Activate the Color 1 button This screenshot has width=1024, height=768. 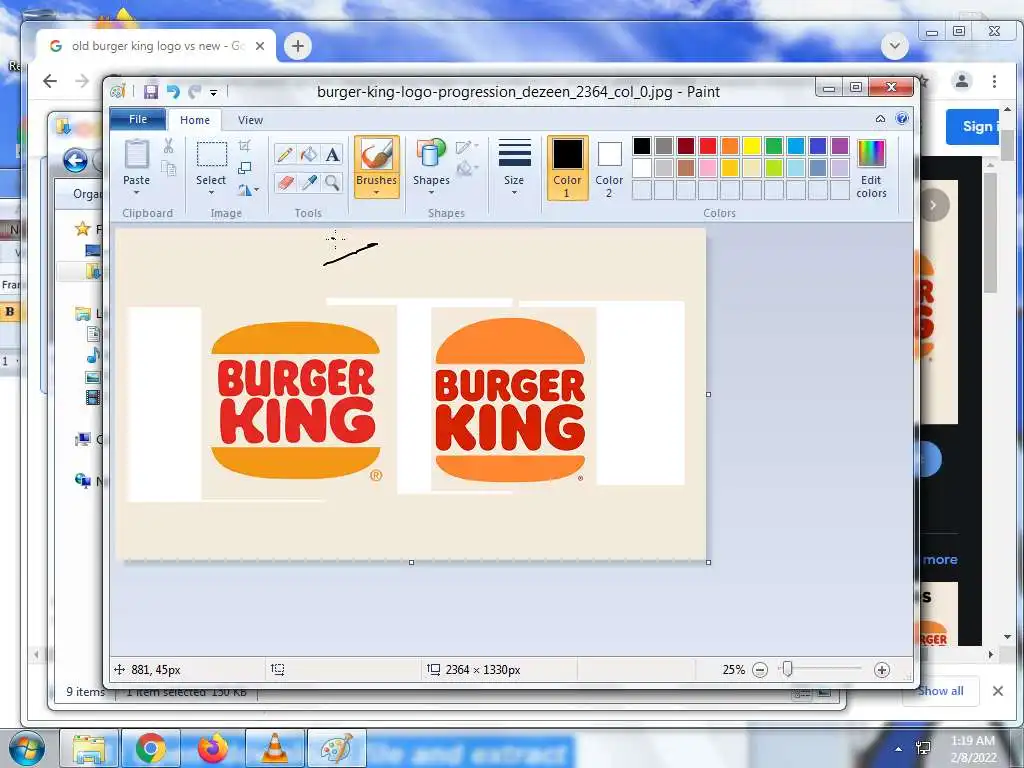[568, 168]
